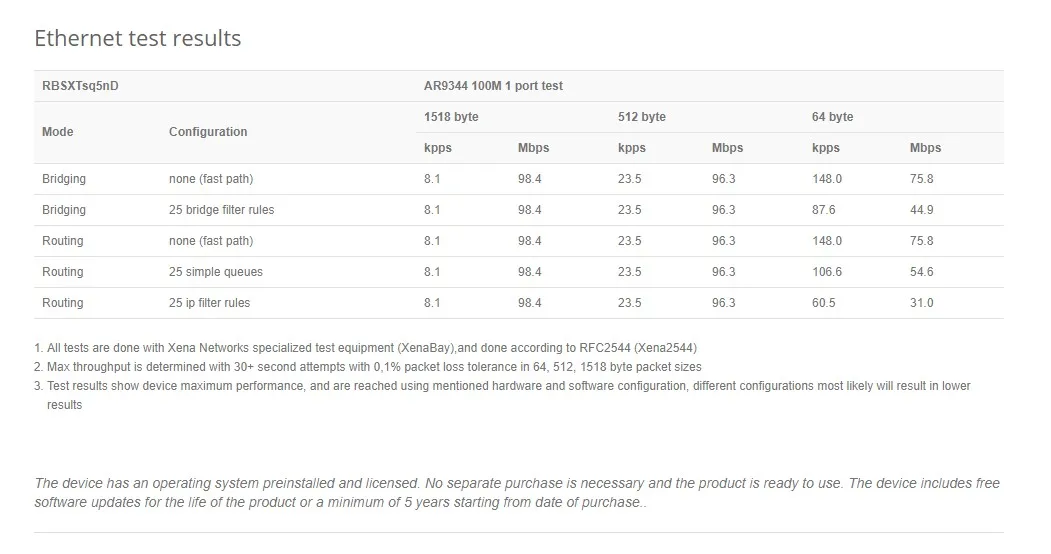Click the 44.9 Mbps value

tap(921, 210)
